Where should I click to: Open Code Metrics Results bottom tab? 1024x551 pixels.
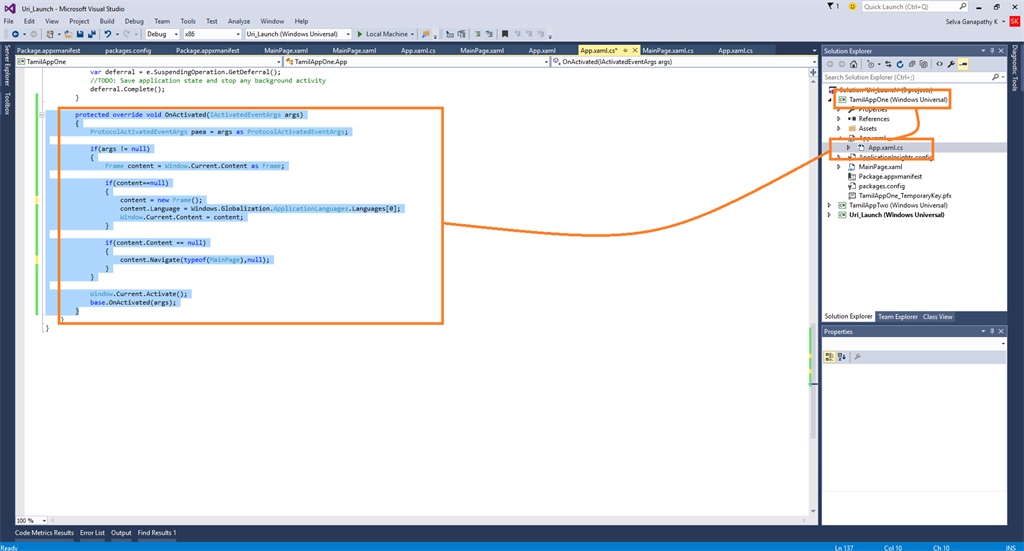44,533
